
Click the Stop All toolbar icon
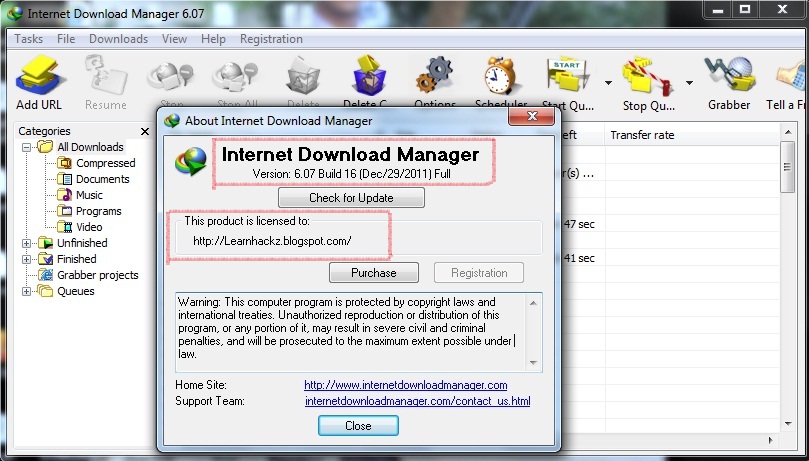(237, 75)
